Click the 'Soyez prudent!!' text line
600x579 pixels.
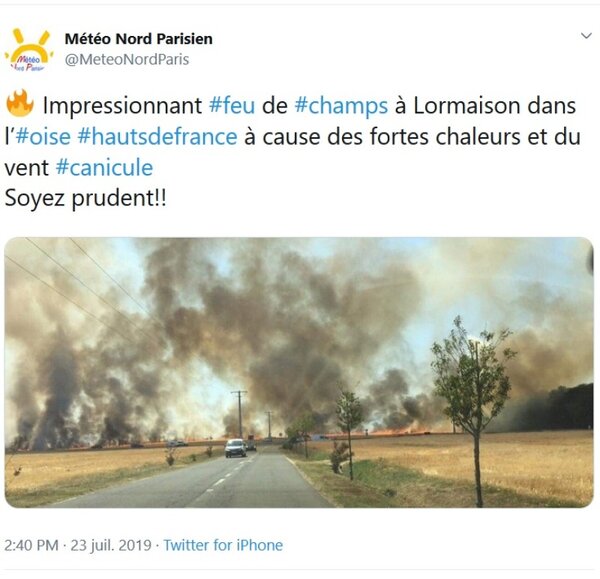(86, 199)
